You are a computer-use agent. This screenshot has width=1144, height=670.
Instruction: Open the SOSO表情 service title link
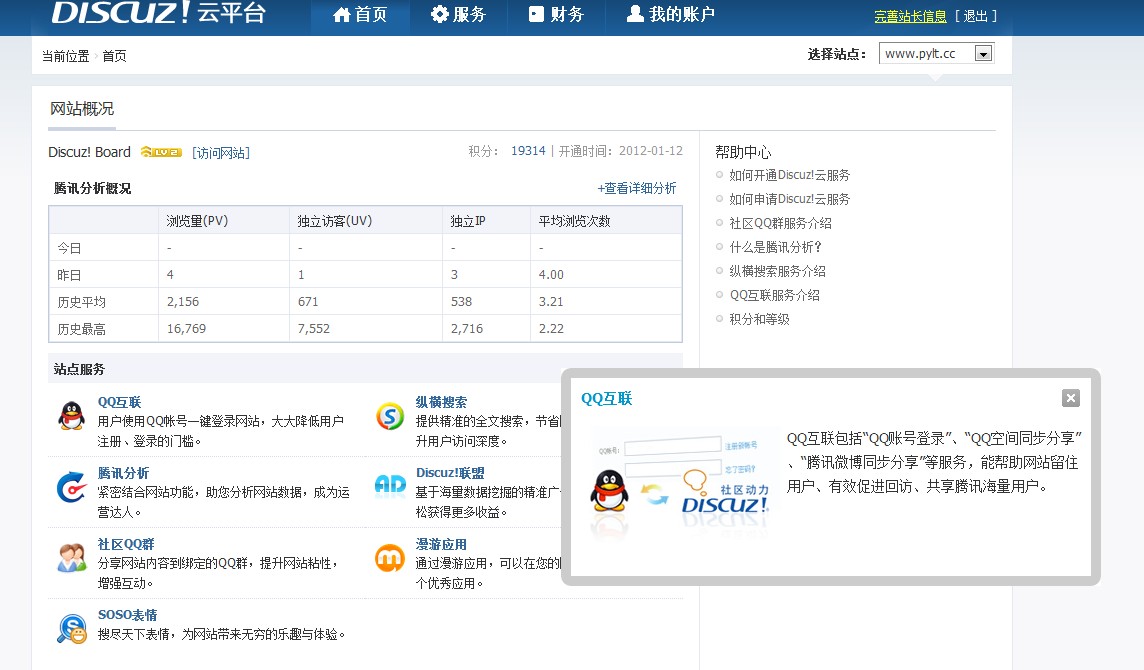127,615
